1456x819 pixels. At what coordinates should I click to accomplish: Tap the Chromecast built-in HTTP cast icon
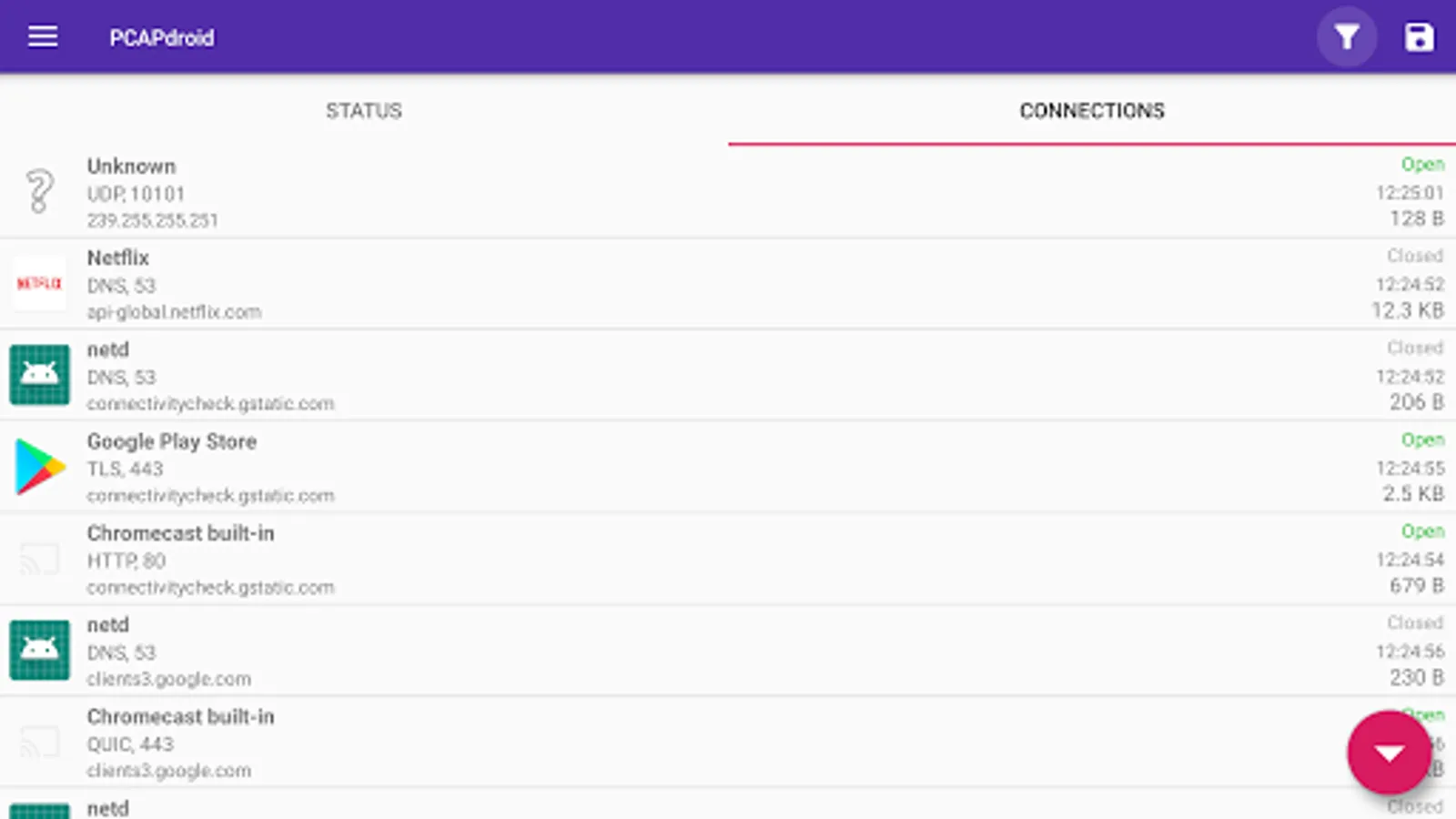39,559
